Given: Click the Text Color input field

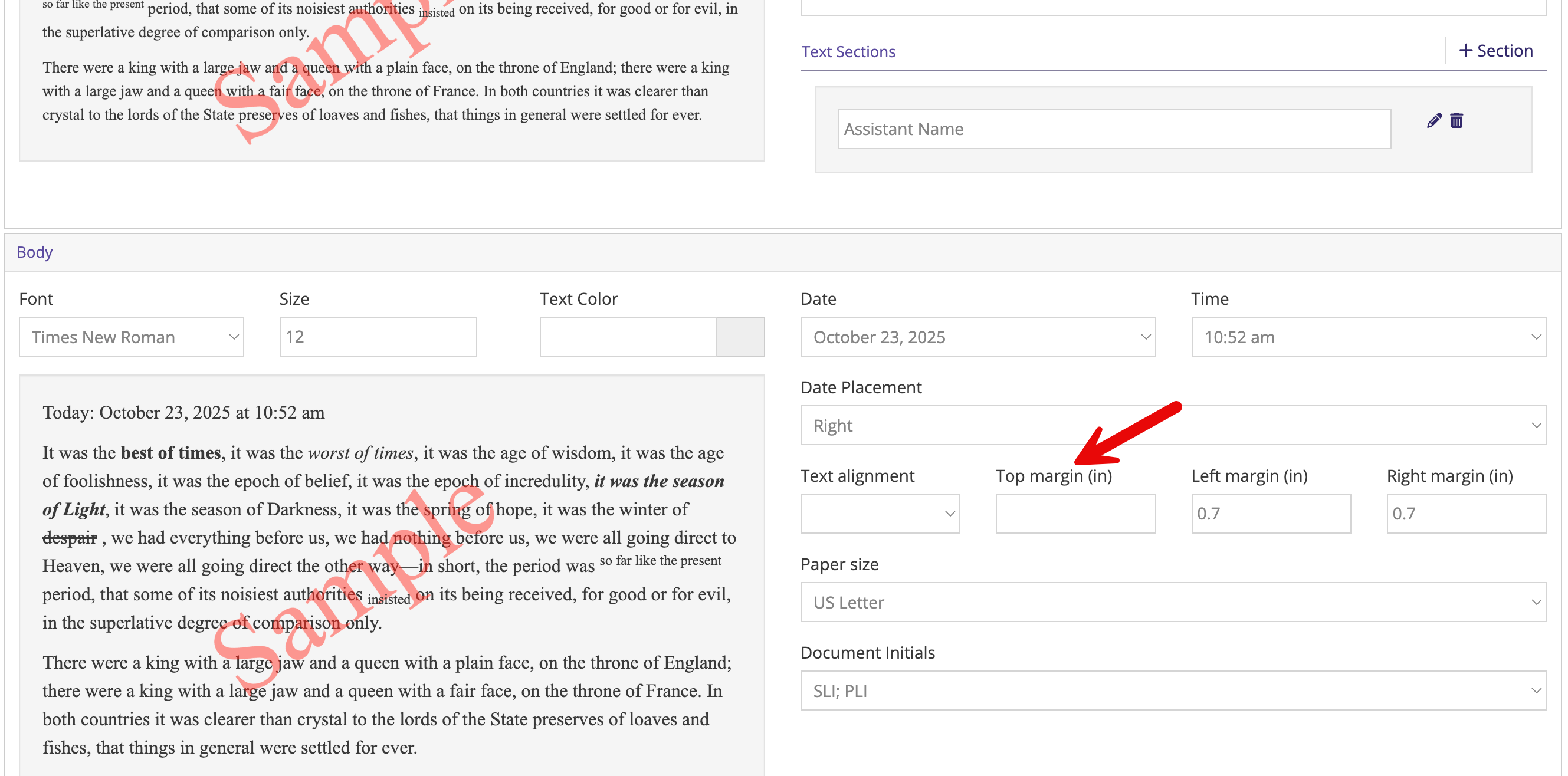Looking at the screenshot, I should coord(627,337).
